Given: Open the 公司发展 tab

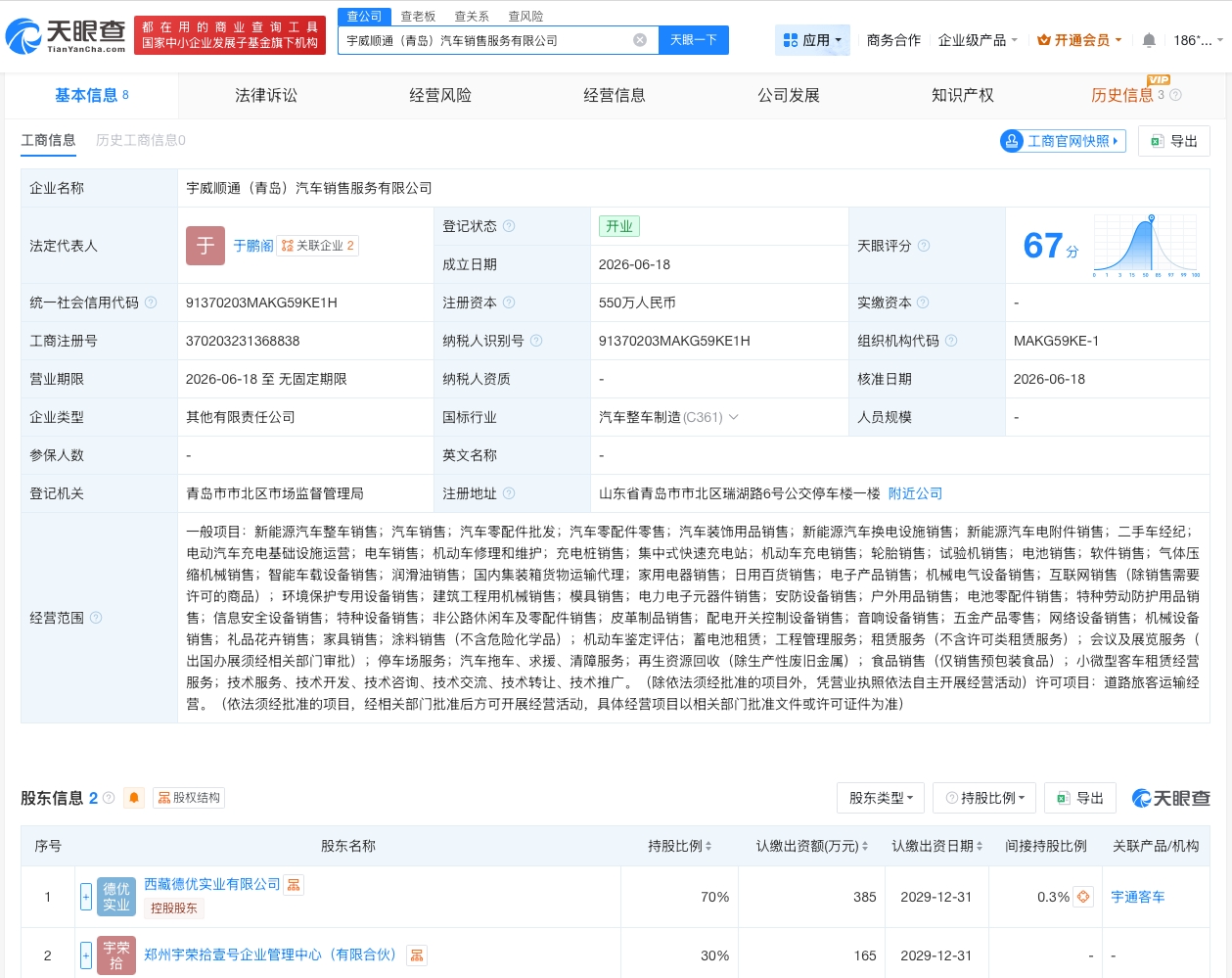Looking at the screenshot, I should (788, 95).
